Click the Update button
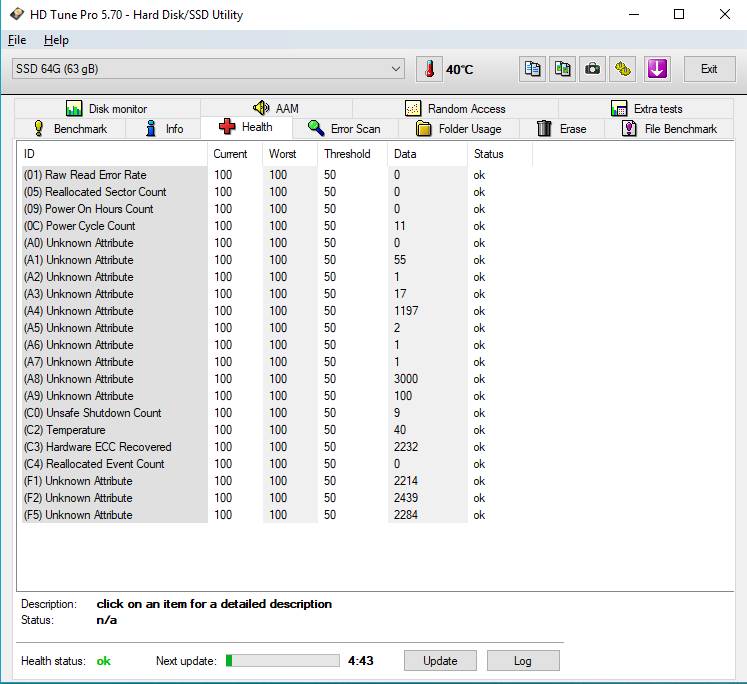The image size is (747, 684). pyautogui.click(x=440, y=661)
